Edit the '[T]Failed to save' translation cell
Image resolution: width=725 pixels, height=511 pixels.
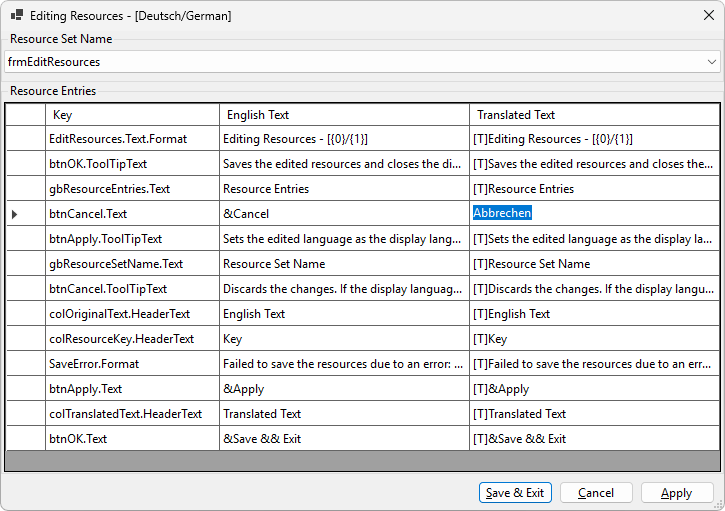point(595,363)
